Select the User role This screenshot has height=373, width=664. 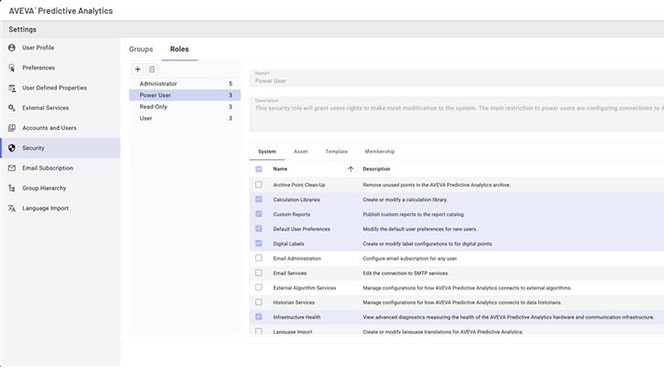(x=185, y=118)
